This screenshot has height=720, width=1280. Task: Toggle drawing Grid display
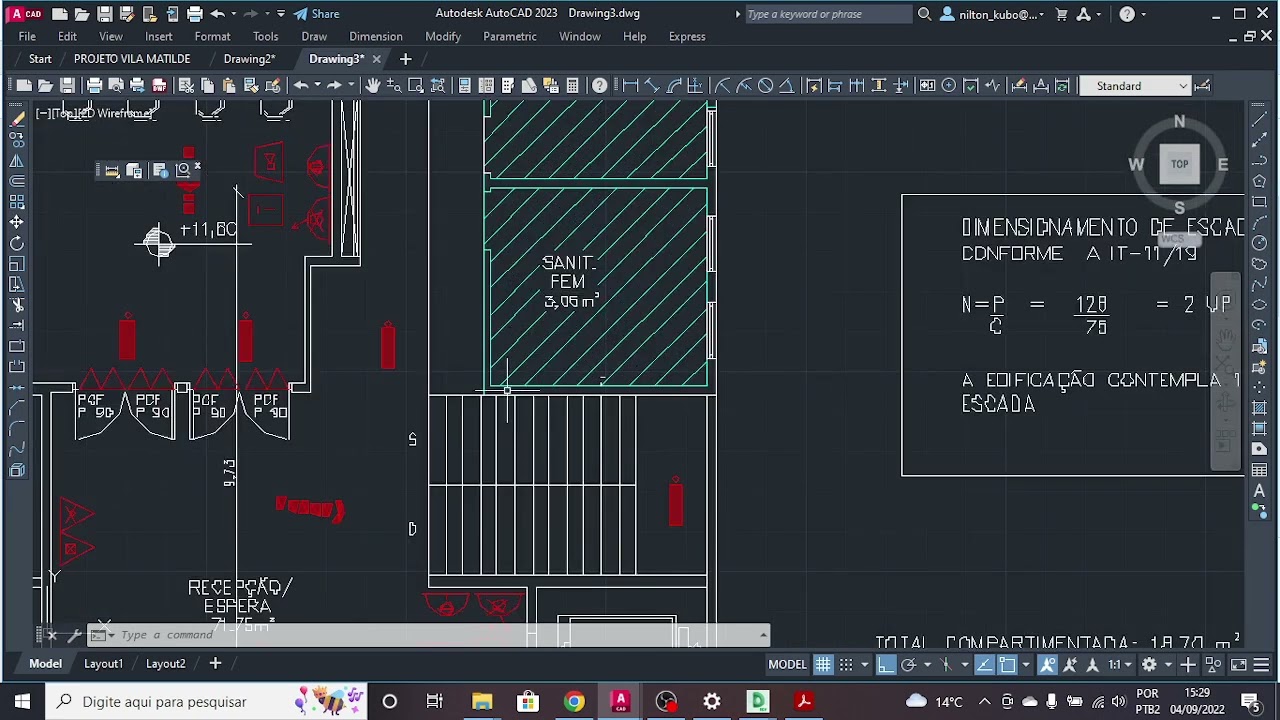(x=823, y=665)
